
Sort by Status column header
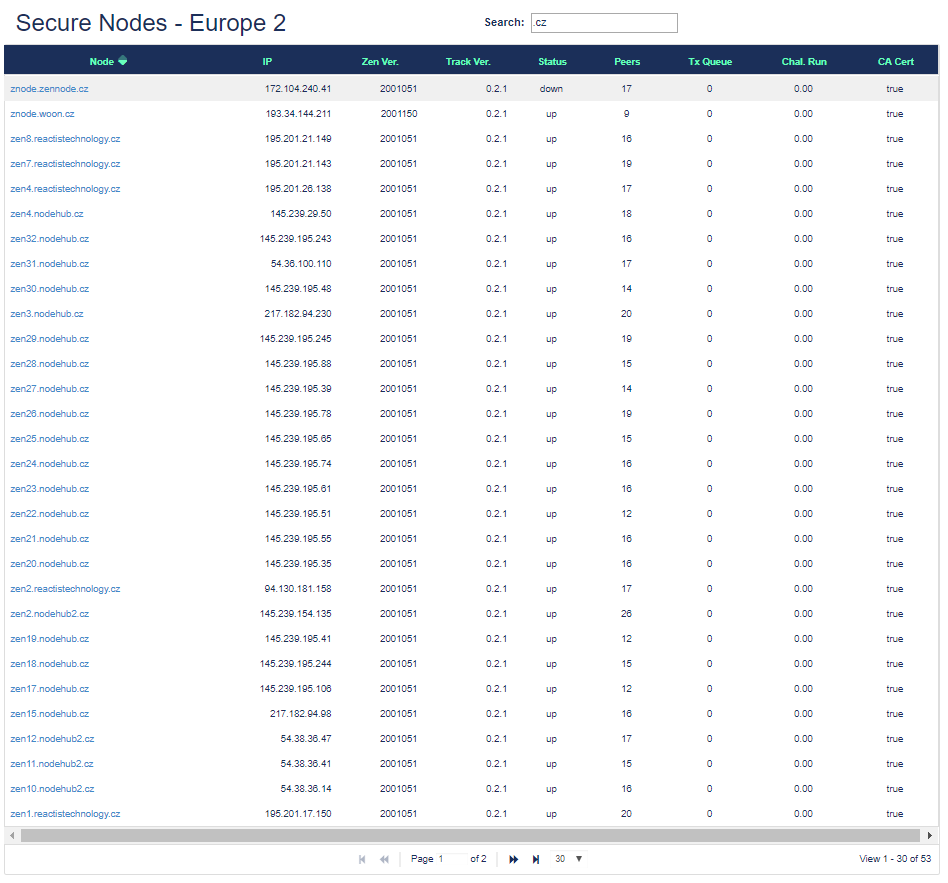coord(553,62)
